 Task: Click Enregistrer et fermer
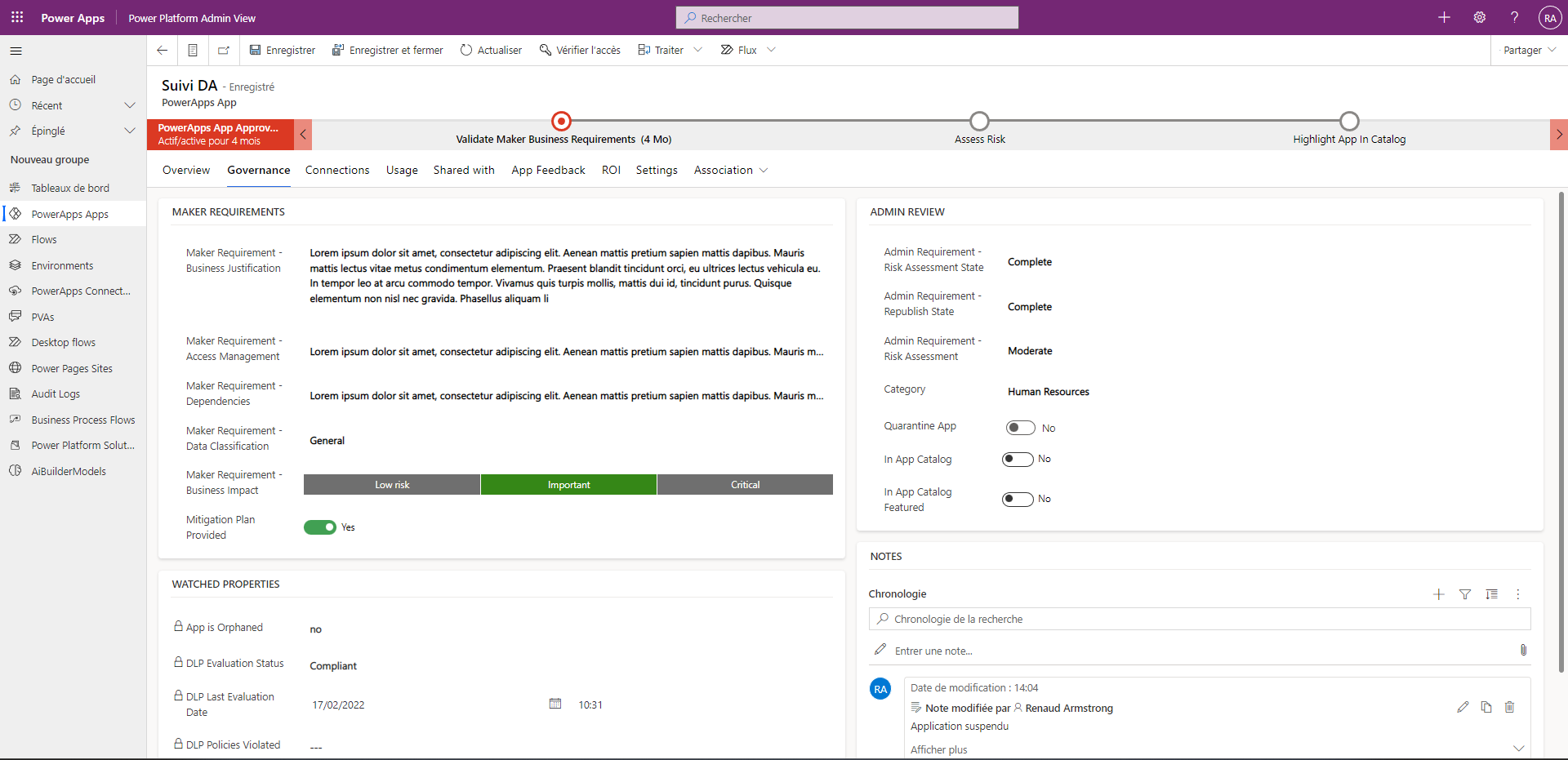387,50
